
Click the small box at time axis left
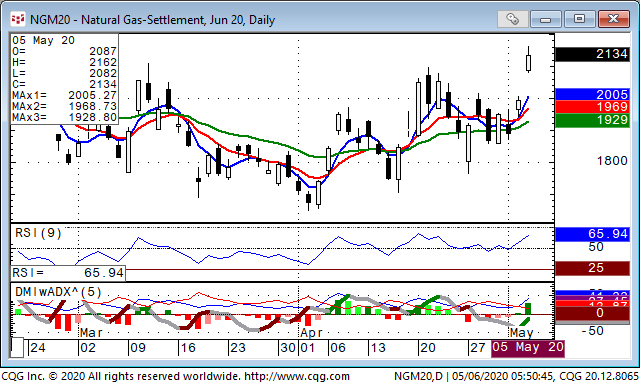[17, 348]
